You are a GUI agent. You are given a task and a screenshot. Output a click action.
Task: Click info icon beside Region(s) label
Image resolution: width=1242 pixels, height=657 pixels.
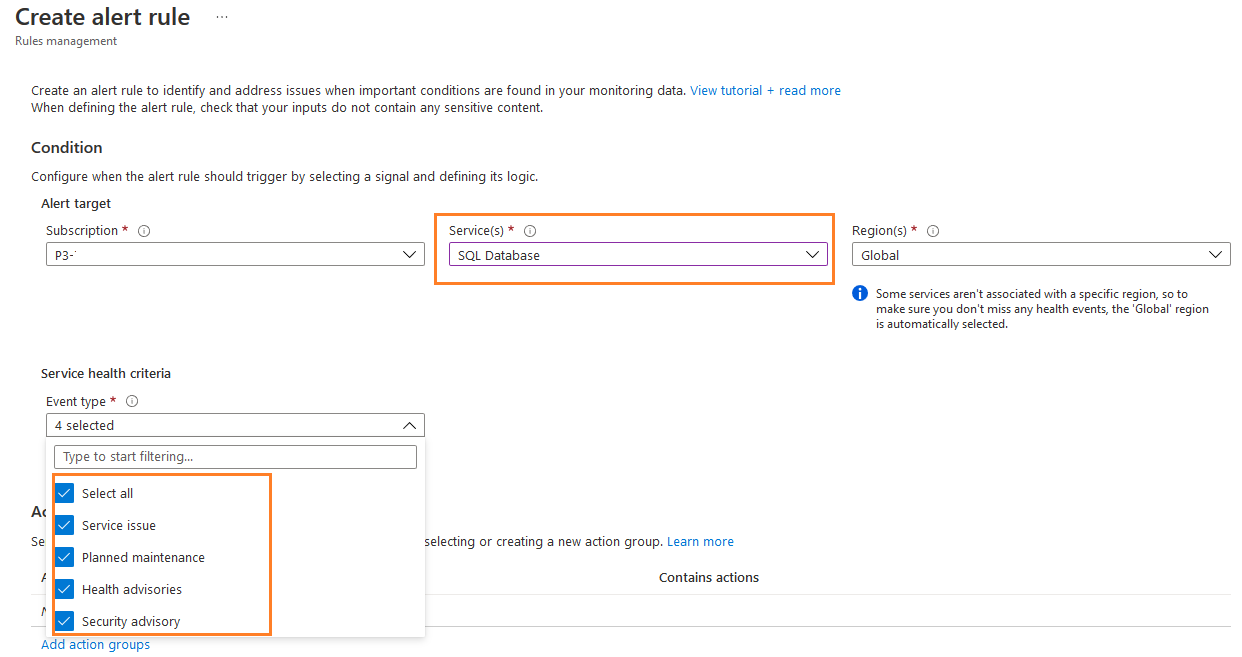tap(933, 231)
